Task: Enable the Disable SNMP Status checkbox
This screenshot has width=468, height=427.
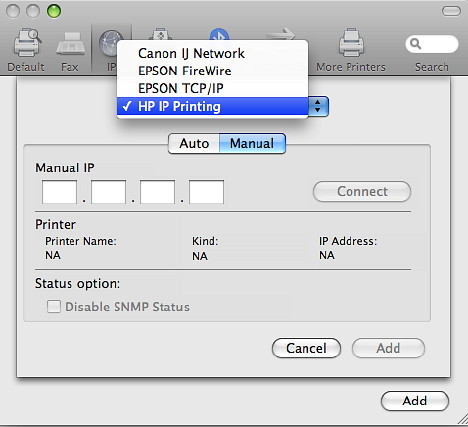Action: point(54,306)
